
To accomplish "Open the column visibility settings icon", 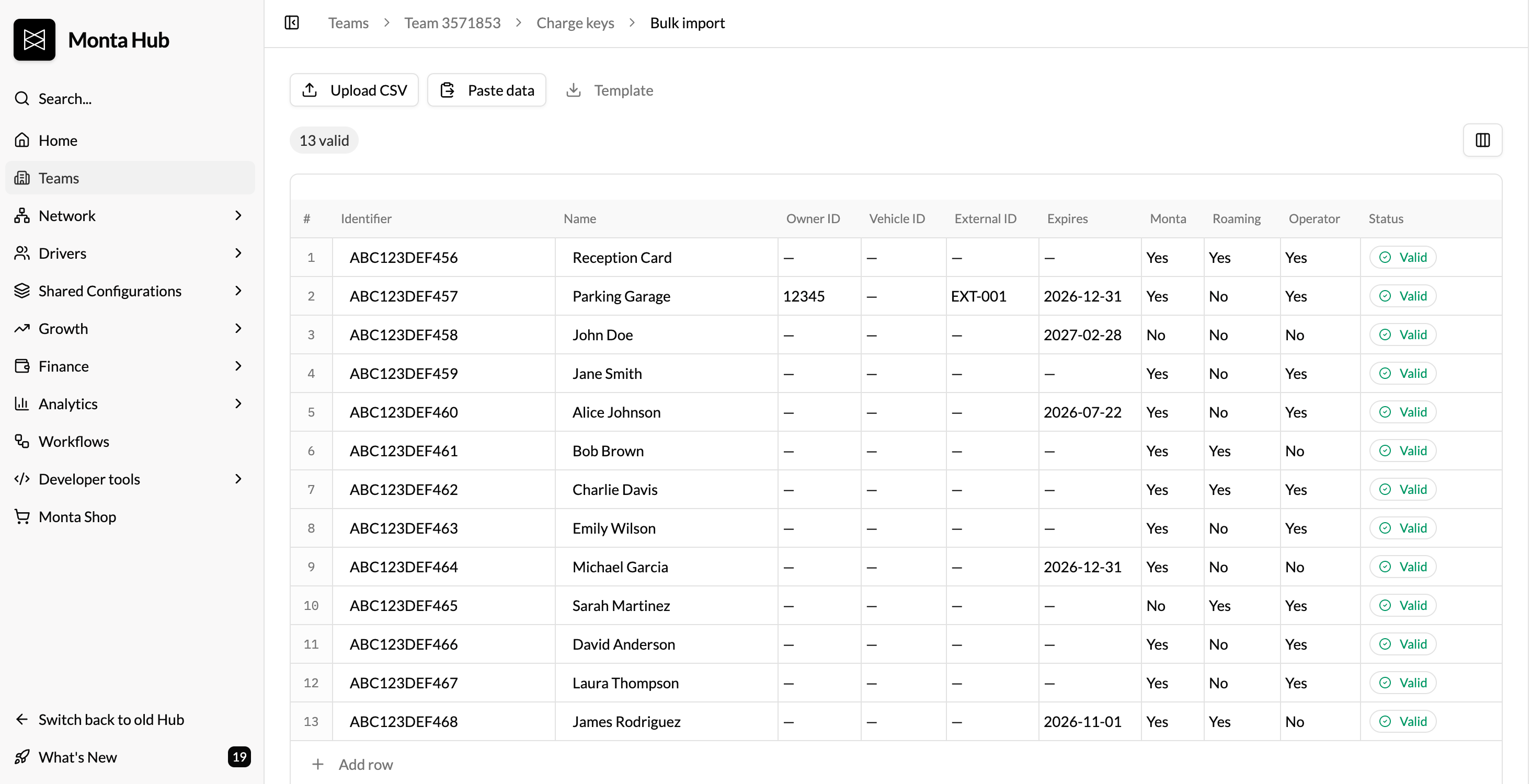I will tap(1483, 140).
